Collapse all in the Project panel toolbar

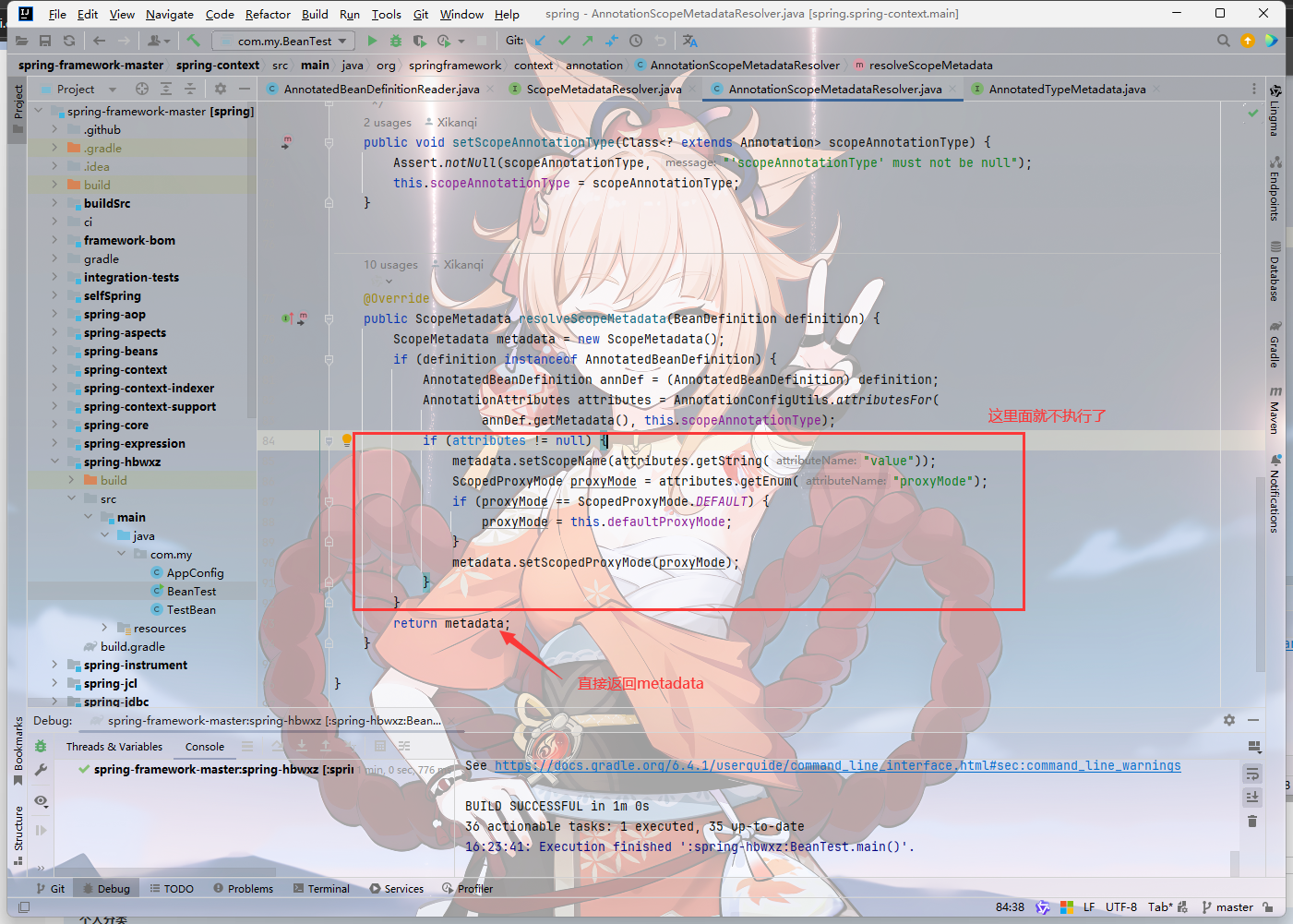pyautogui.click(x=190, y=89)
